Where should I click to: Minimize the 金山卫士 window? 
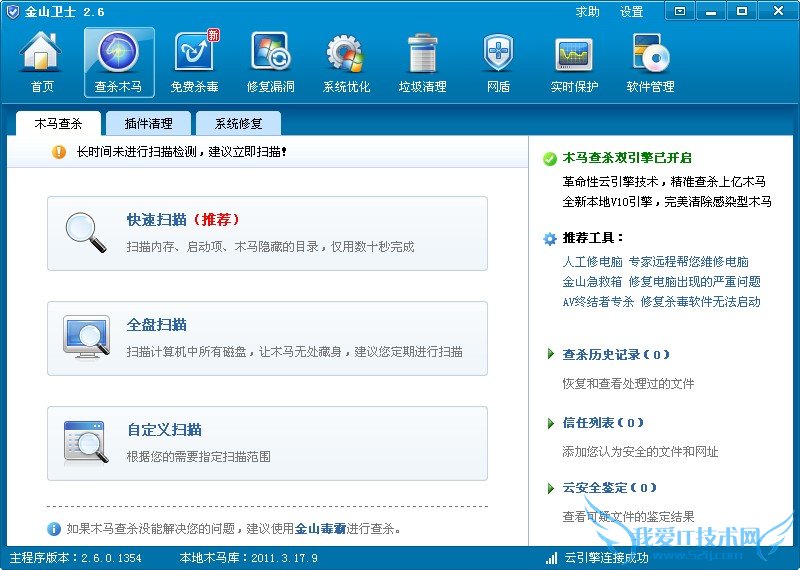click(711, 11)
